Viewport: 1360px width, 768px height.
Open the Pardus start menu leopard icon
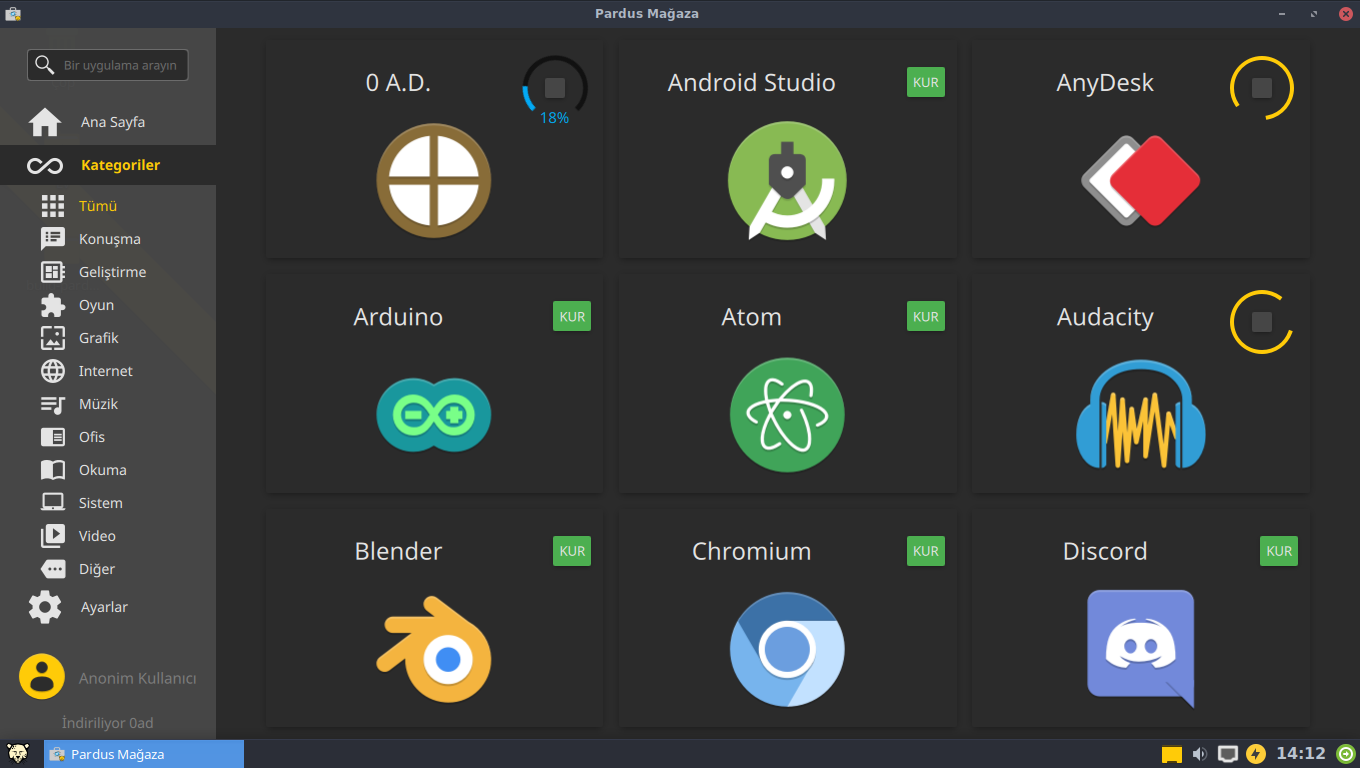(x=17, y=754)
